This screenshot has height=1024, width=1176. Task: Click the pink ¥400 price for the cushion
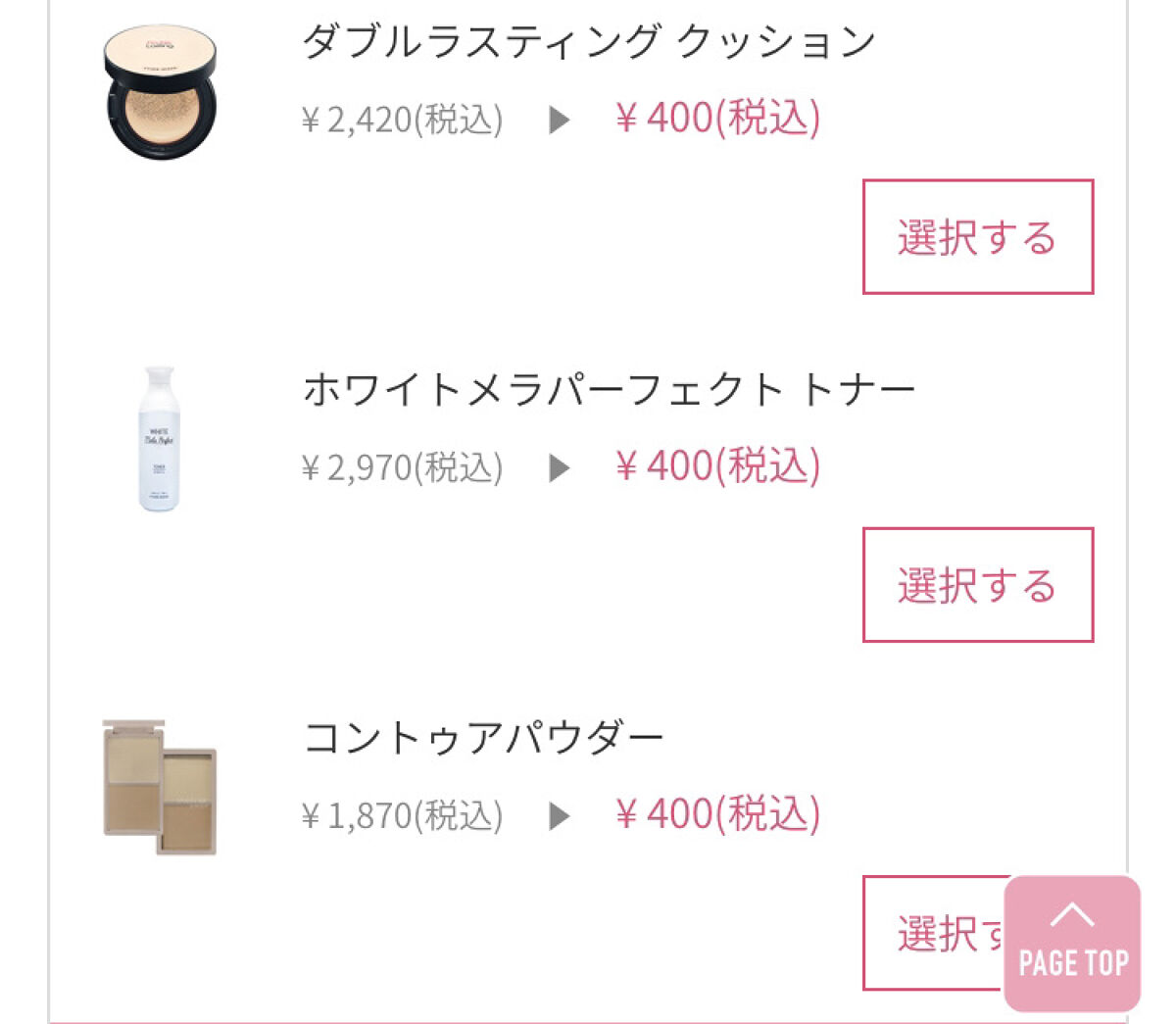(717, 119)
